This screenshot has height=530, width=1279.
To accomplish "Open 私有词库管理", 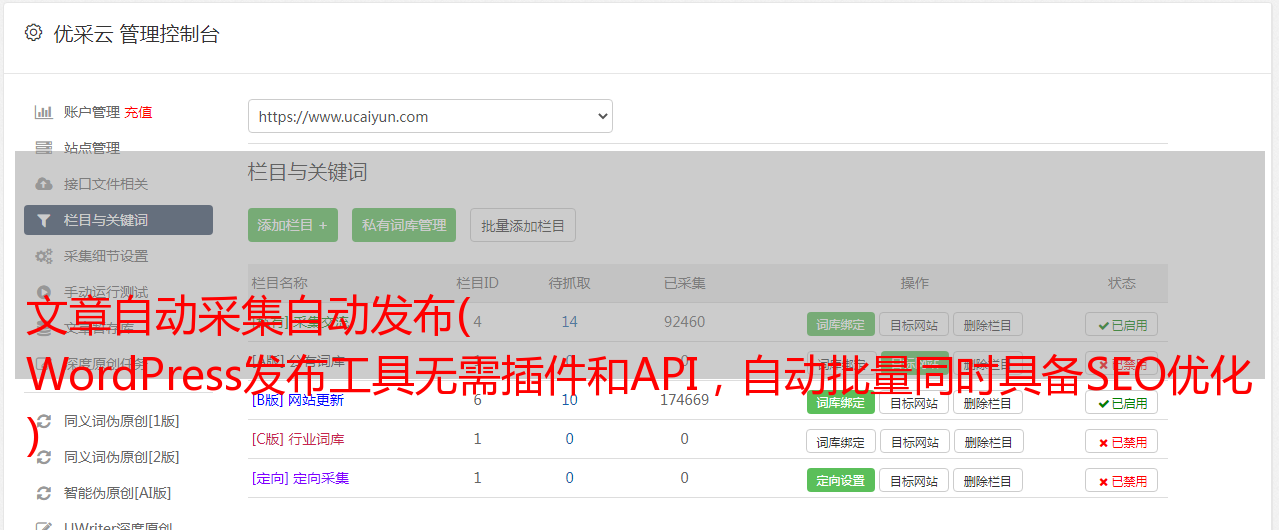I will pyautogui.click(x=404, y=225).
